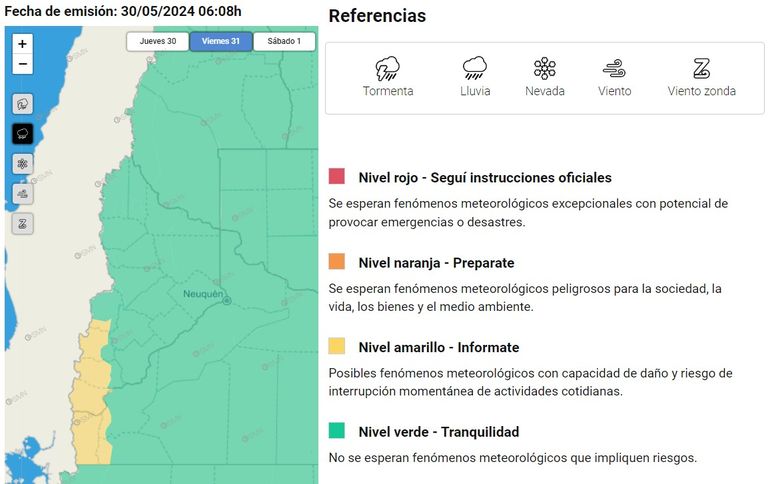Enable wind filter button on map sidebar
Viewport: 770px width, 484px height.
pyautogui.click(x=23, y=193)
